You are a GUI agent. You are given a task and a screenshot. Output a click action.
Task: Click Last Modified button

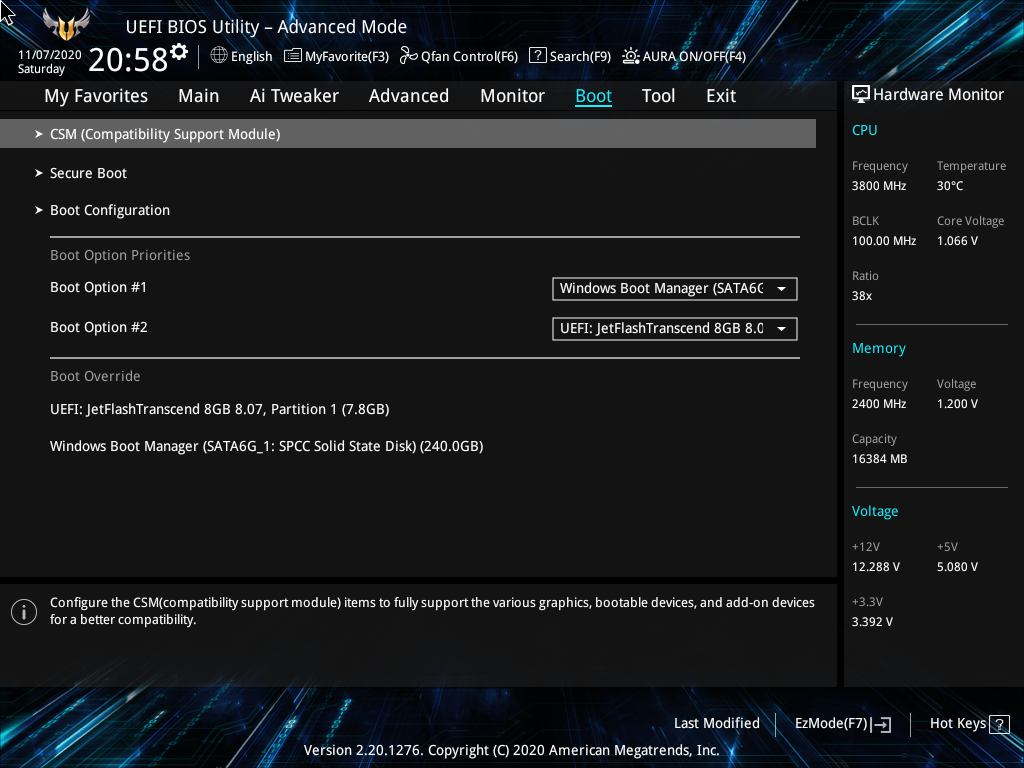[716, 724]
